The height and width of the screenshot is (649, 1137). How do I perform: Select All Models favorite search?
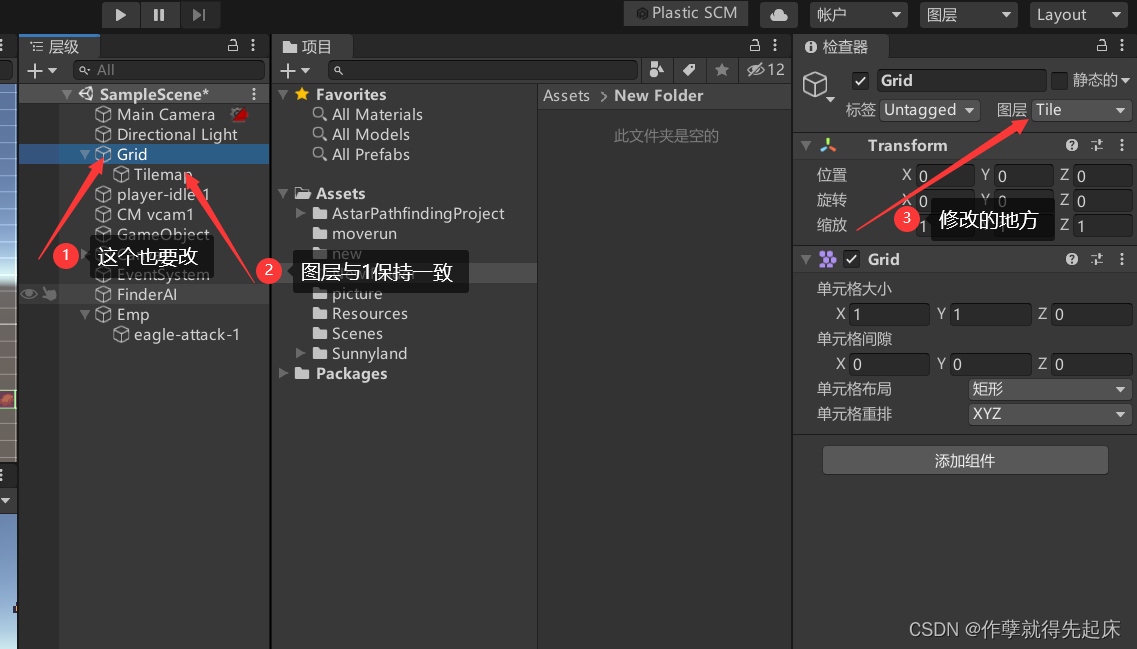pyautogui.click(x=371, y=135)
